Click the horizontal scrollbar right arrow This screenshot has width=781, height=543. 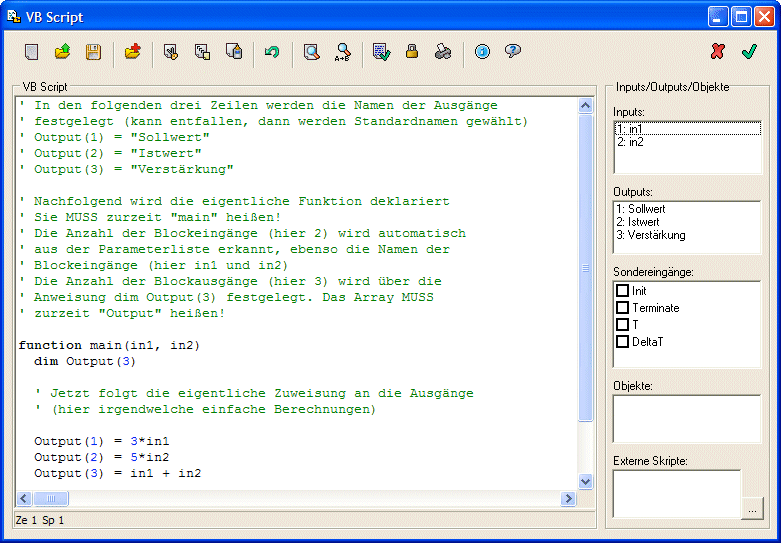568,498
